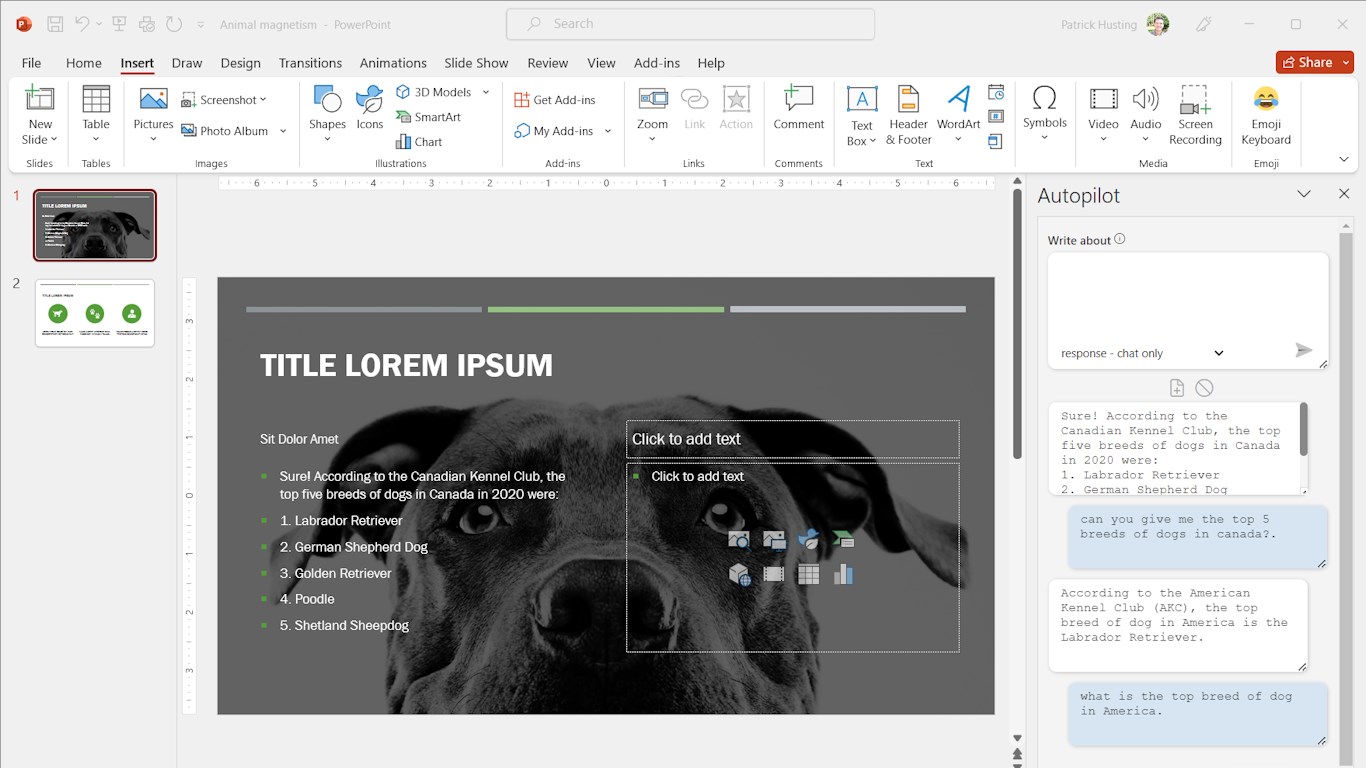Switch to the Animations tab
Image resolution: width=1366 pixels, height=768 pixels.
[393, 62]
